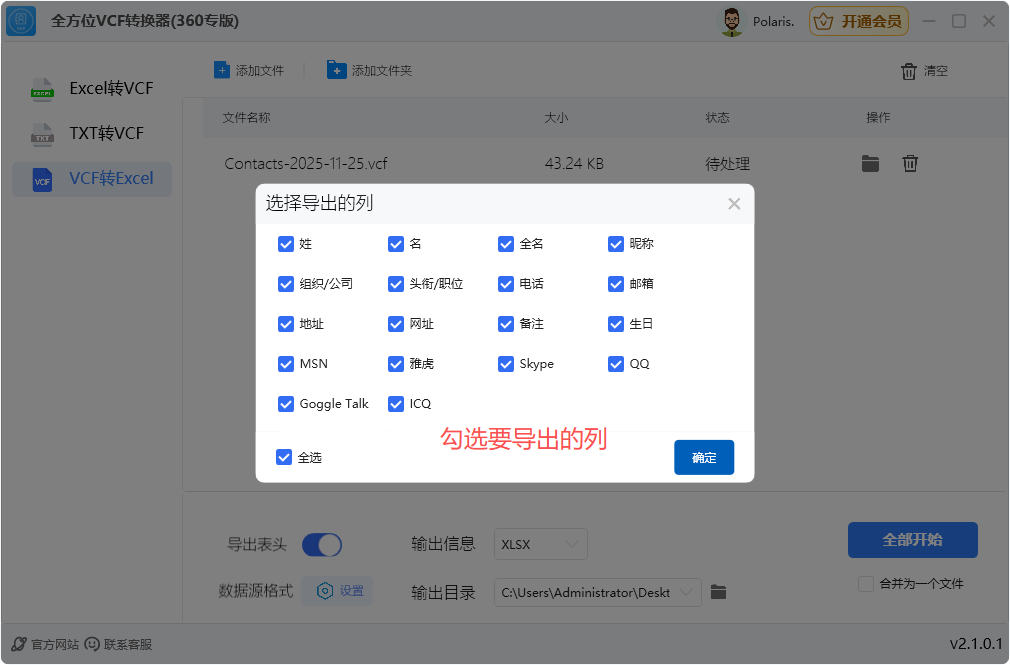This screenshot has height=665, width=1010.
Task: Delete Contacts-2025-11-25.vcf using its trash icon
Action: pyautogui.click(x=910, y=163)
